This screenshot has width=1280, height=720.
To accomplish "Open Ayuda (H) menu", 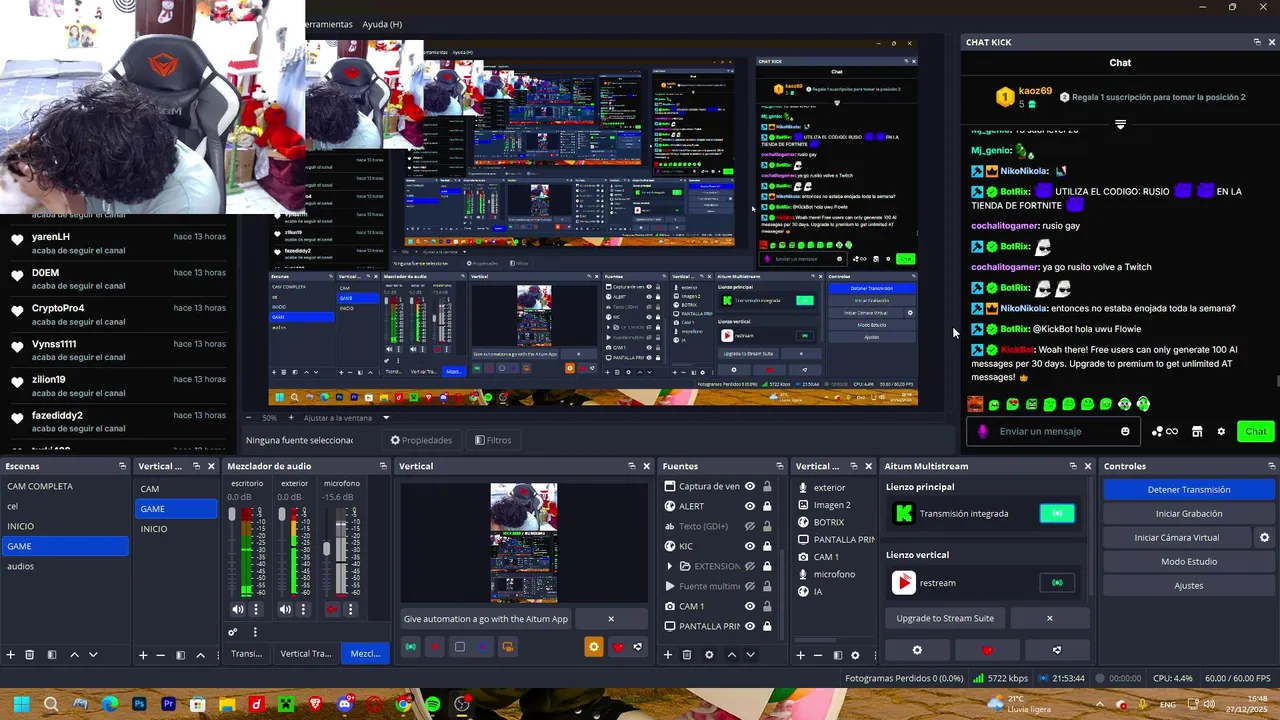I will 382,24.
